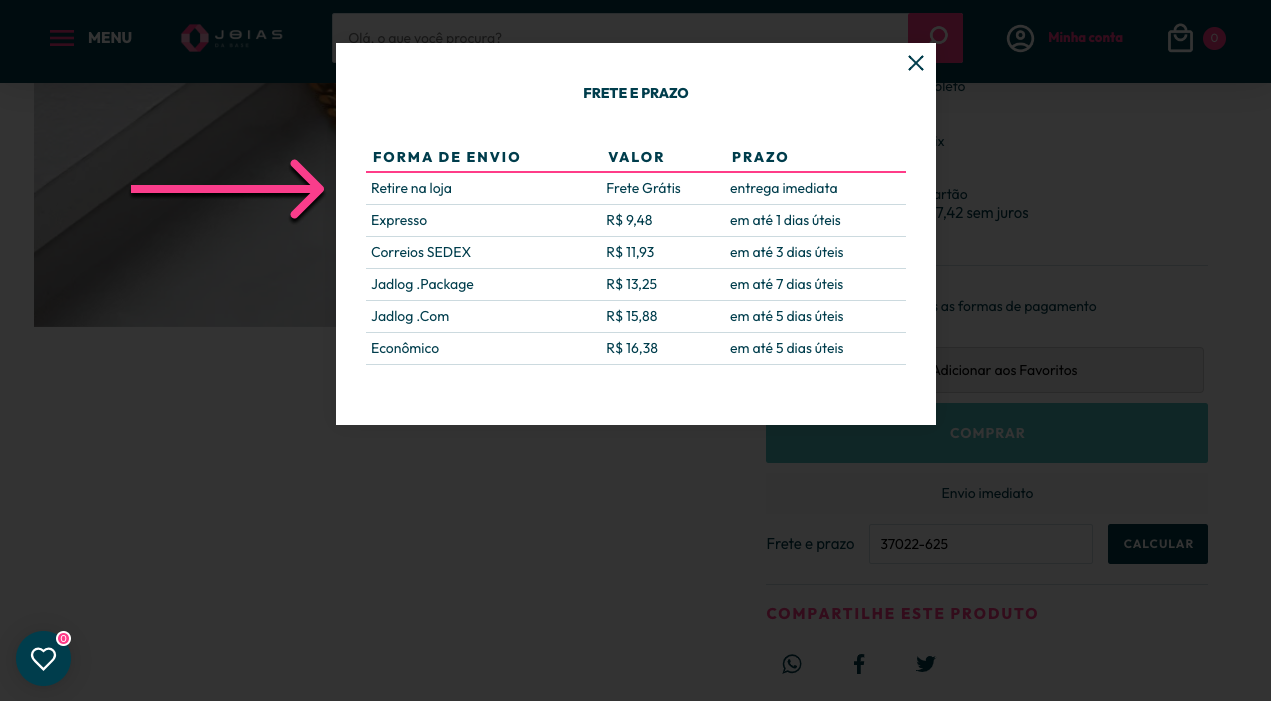Share product on Facebook icon

point(859,664)
